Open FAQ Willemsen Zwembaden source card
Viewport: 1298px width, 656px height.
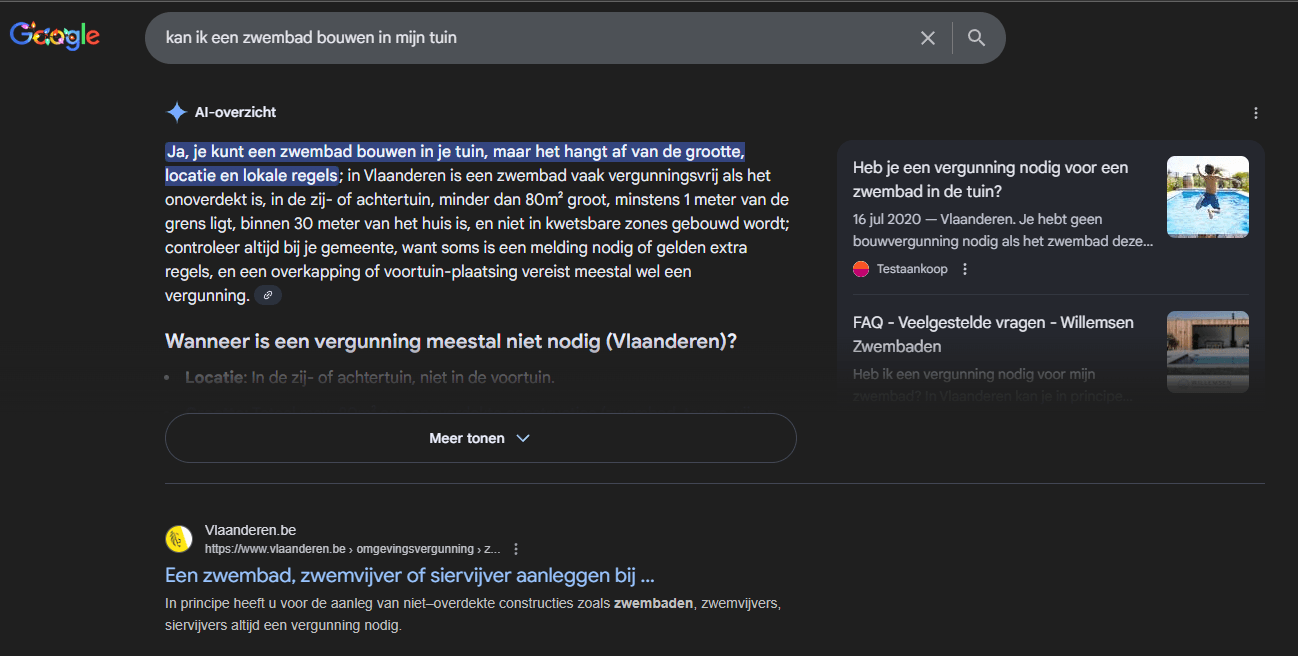pyautogui.click(x=993, y=334)
